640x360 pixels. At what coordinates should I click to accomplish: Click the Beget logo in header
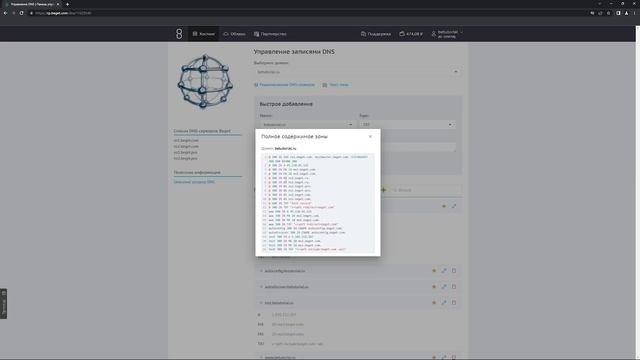[179, 34]
